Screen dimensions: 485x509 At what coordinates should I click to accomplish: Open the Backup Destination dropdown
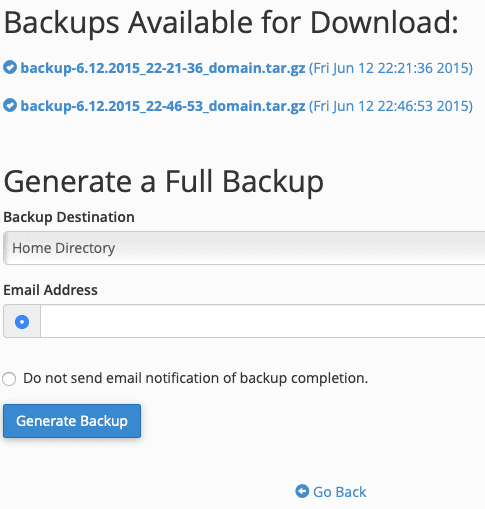(244, 248)
